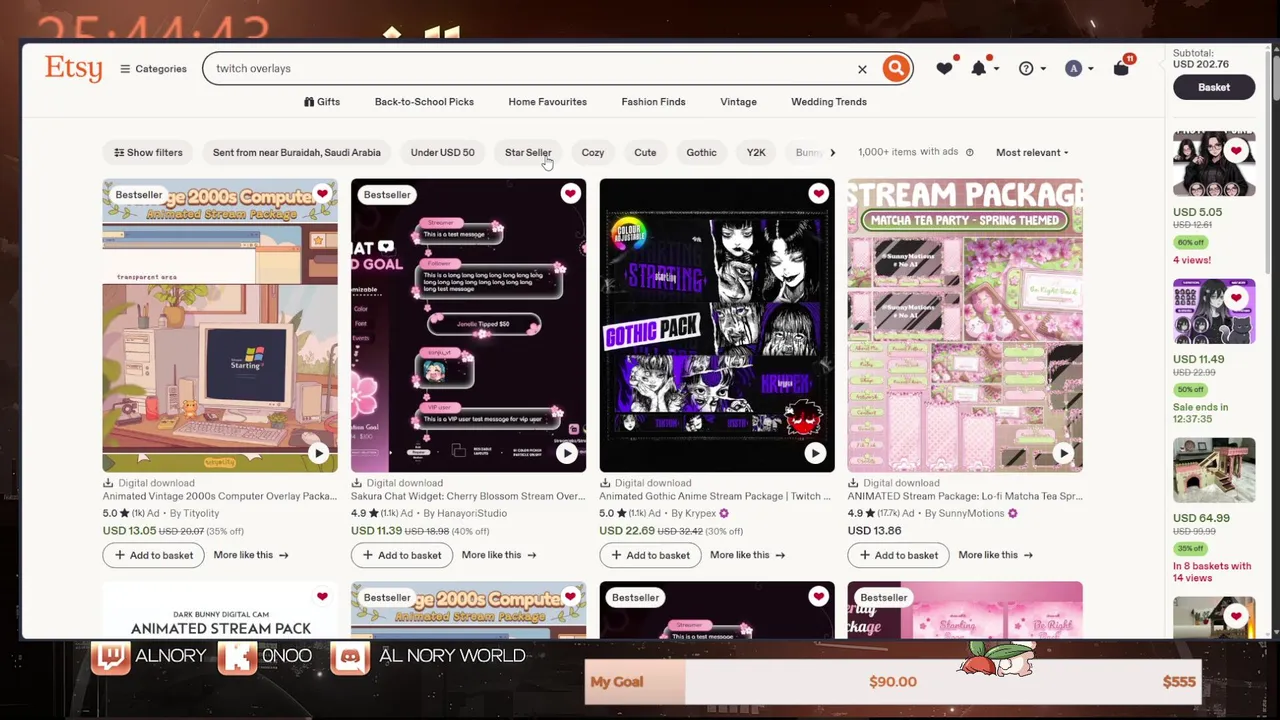Screen dimensions: 1280x720
Task: Favourite sidebar item priced USD 5.05
Action: point(1237,151)
